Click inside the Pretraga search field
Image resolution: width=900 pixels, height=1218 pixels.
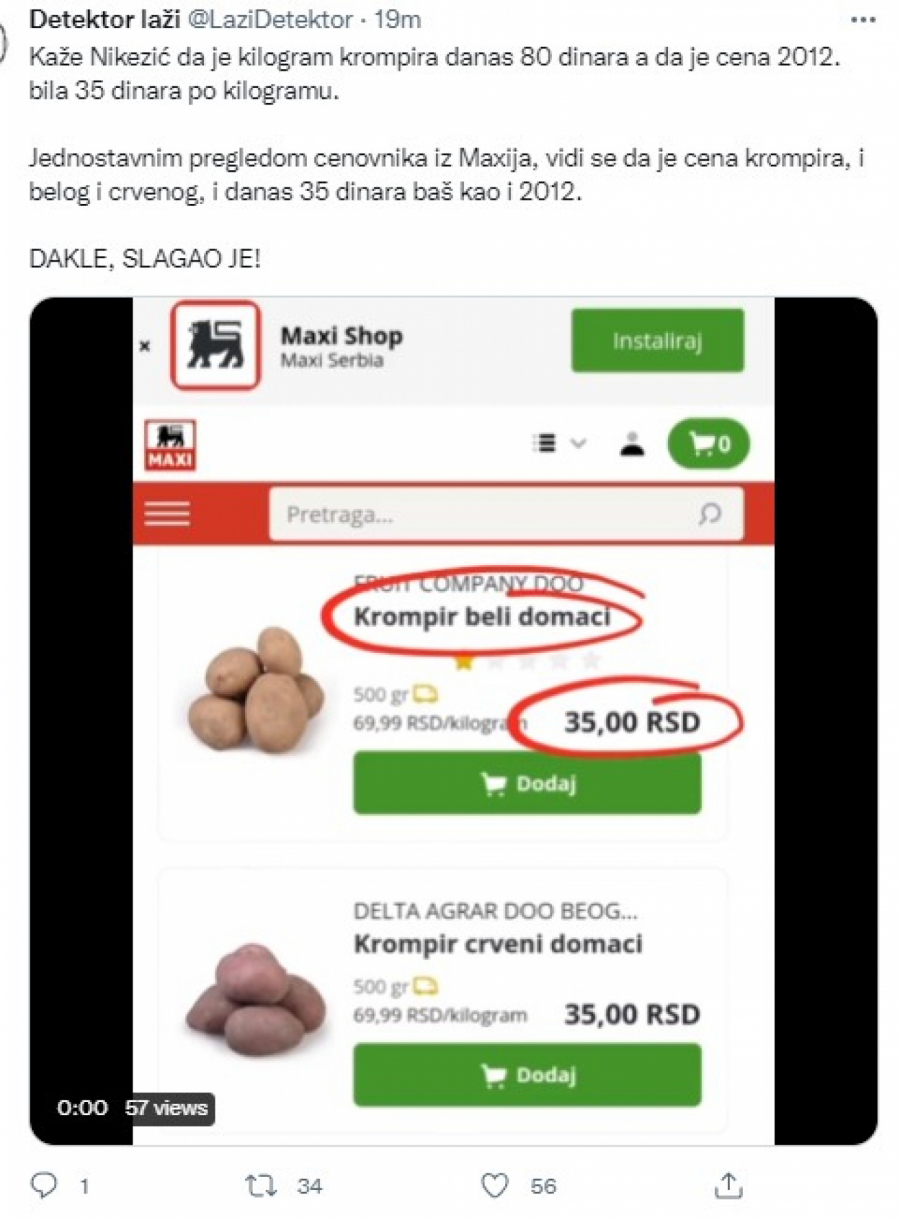tap(506, 514)
